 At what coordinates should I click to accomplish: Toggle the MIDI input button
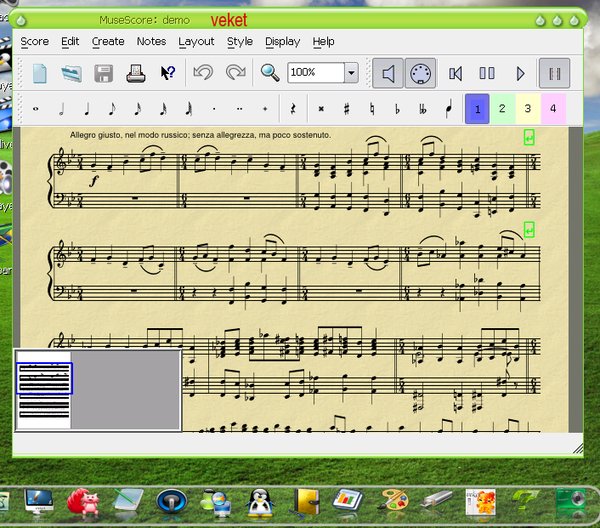[x=421, y=73]
